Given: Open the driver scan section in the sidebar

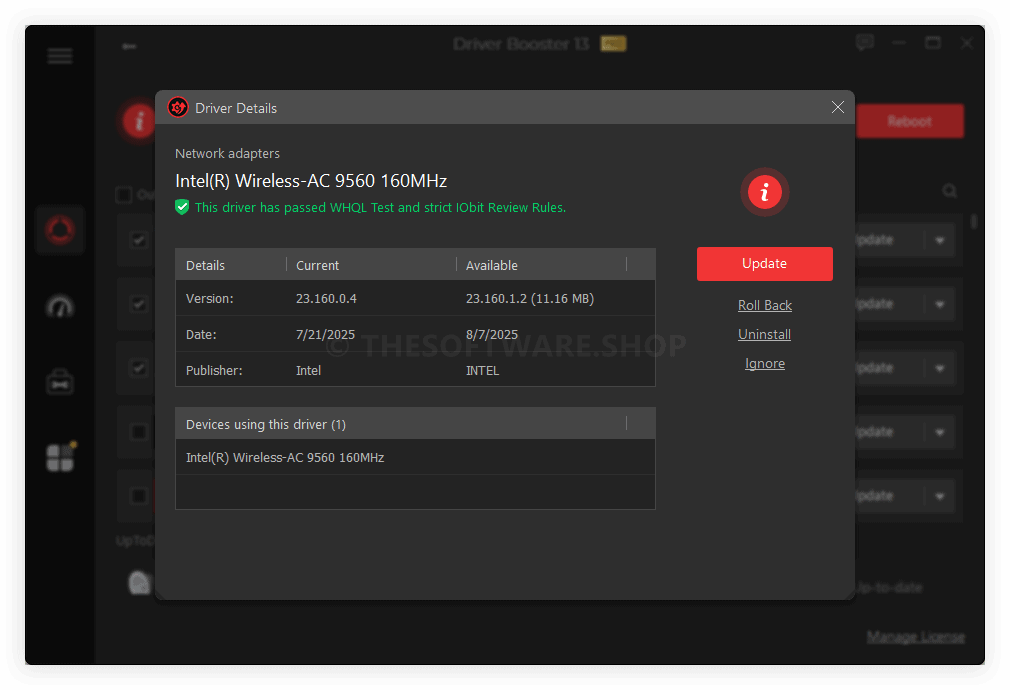Looking at the screenshot, I should pyautogui.click(x=60, y=230).
